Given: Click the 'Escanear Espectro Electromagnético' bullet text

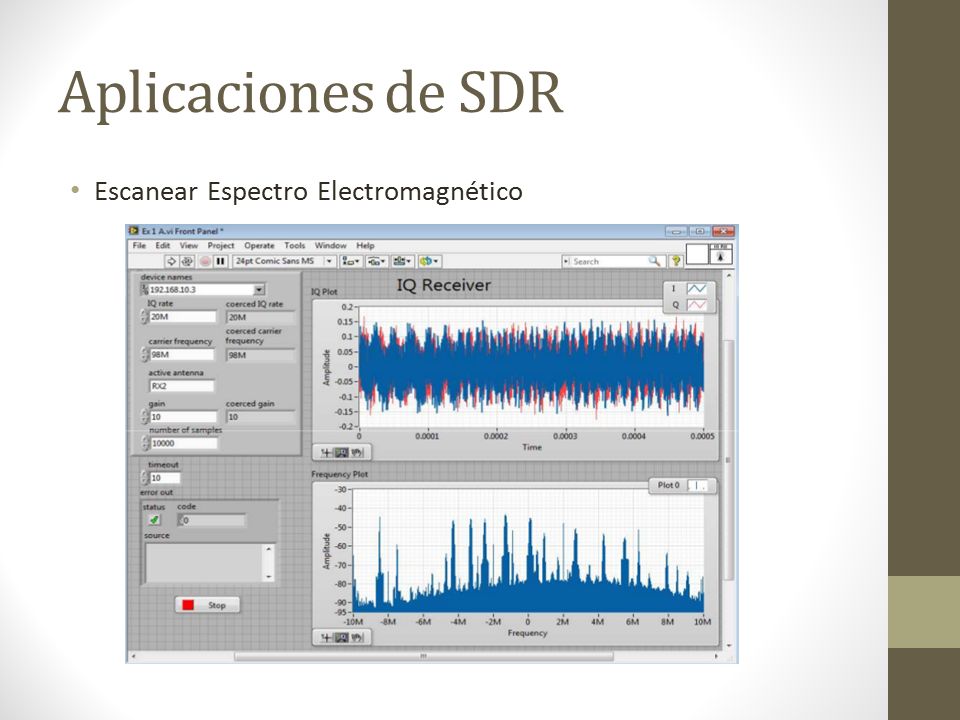Looking at the screenshot, I should (309, 192).
